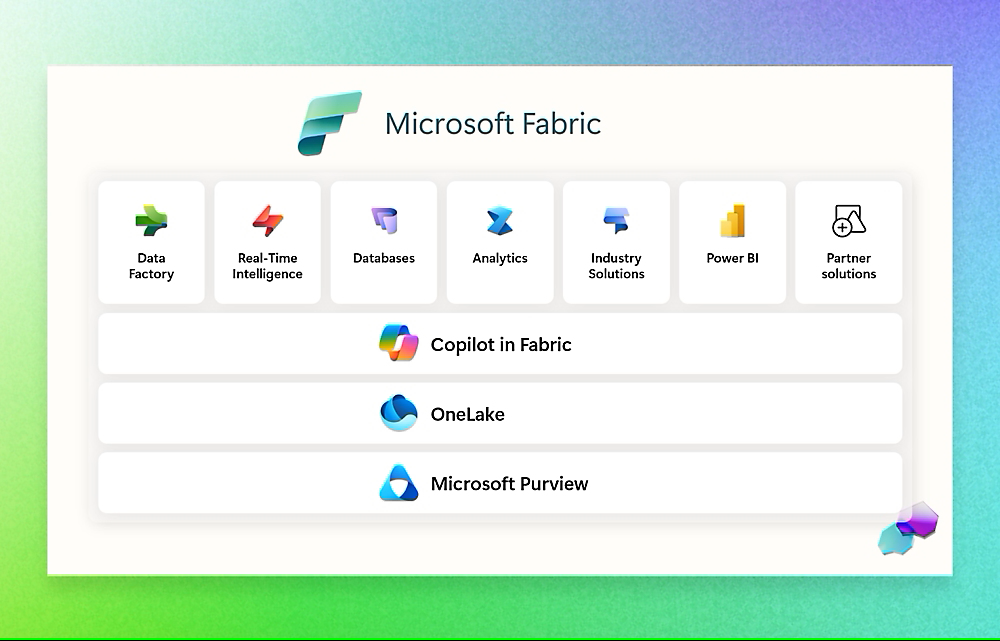Viewport: 1000px width, 641px height.
Task: Click the OneLake water-drop icon
Action: (x=398, y=413)
